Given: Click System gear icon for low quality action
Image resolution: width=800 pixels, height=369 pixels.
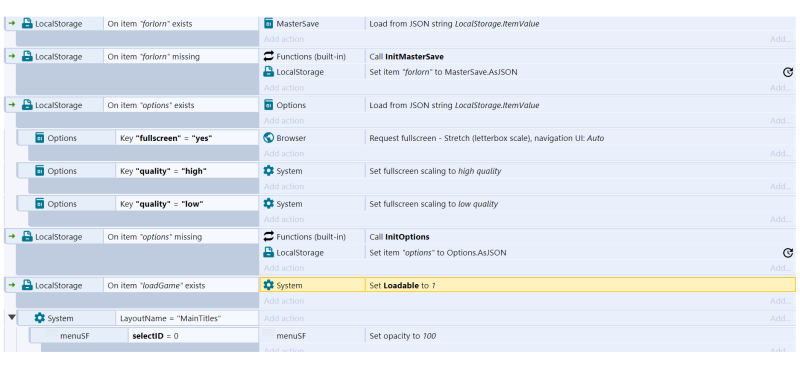Looking at the screenshot, I should (268, 204).
